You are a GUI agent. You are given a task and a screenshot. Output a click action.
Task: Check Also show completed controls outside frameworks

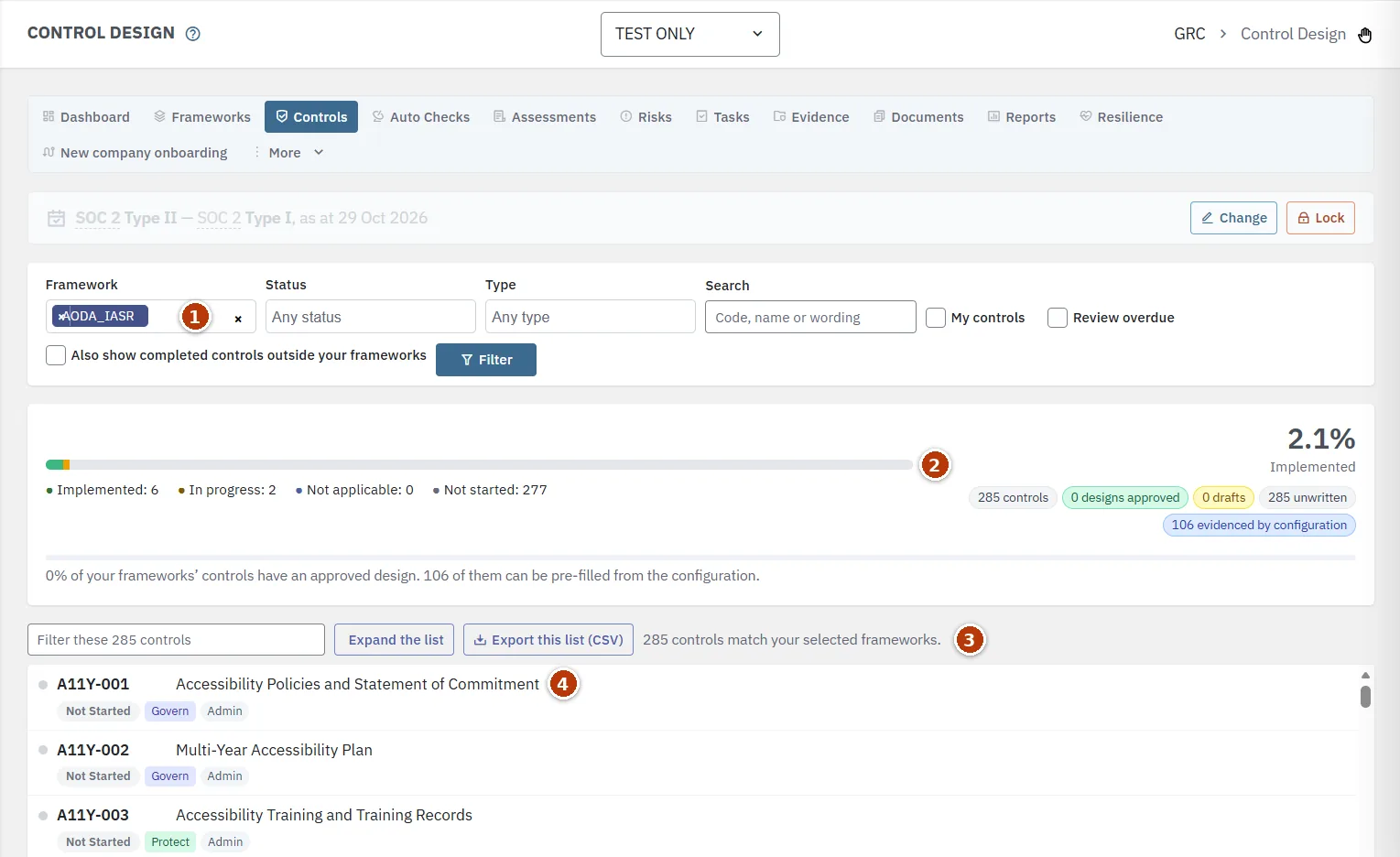click(56, 355)
